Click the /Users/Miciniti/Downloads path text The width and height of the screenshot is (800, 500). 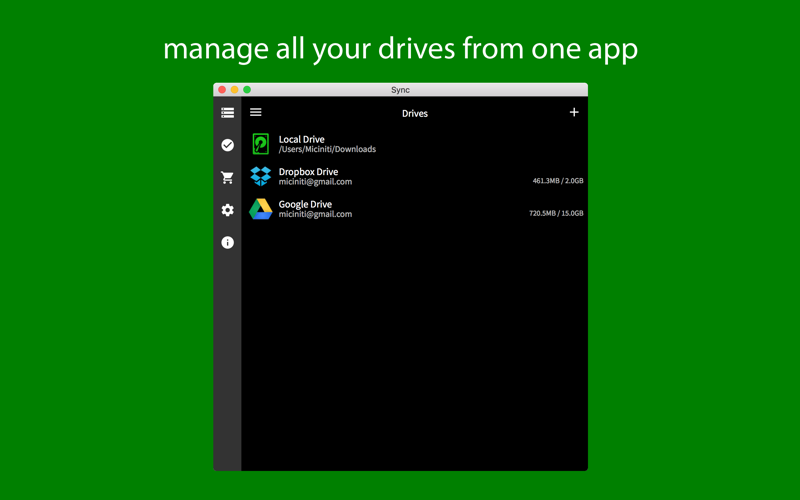(x=327, y=149)
